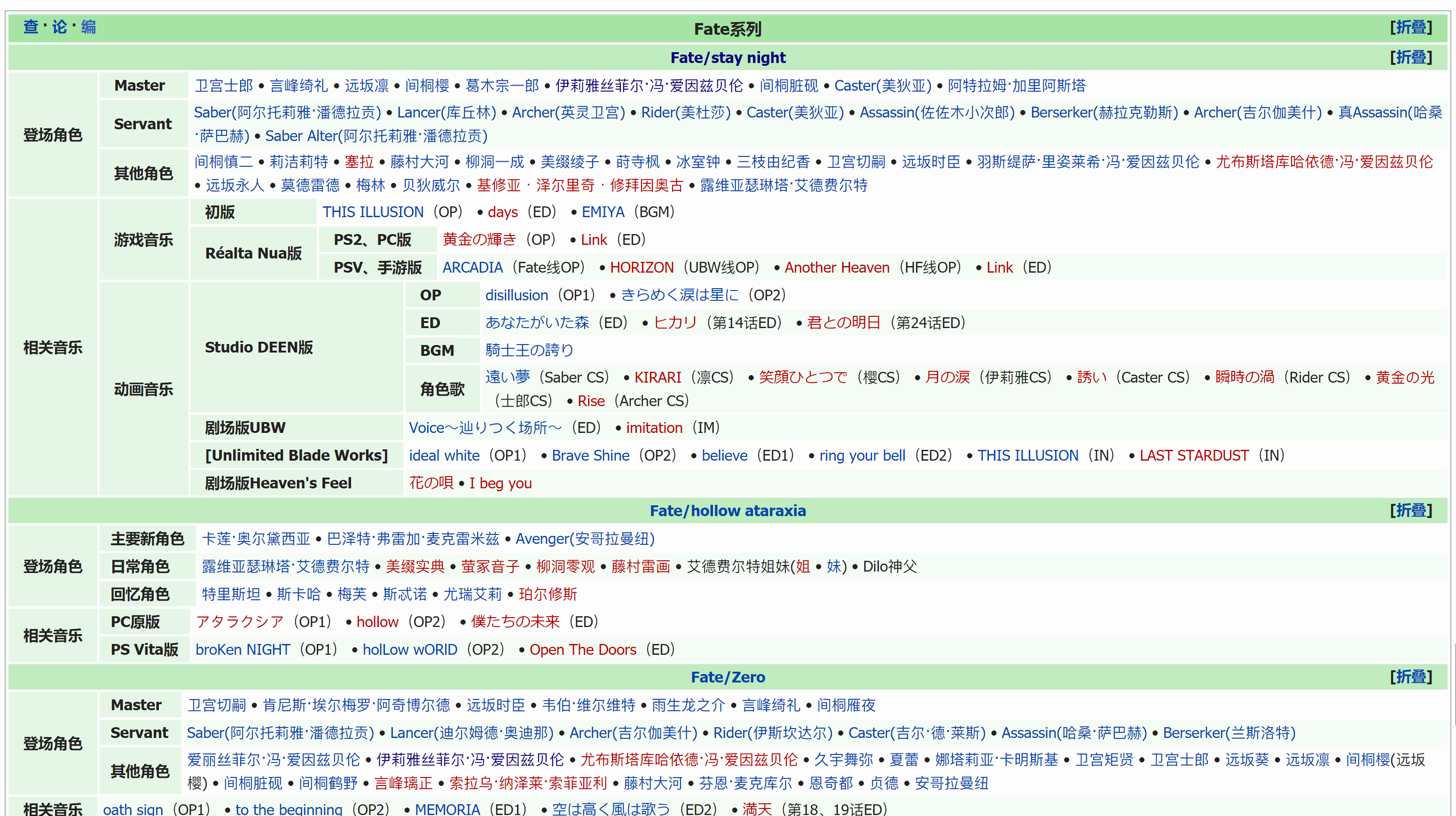Open the ring your bell link
Viewport: 1456px width, 816px height.
pos(862,456)
